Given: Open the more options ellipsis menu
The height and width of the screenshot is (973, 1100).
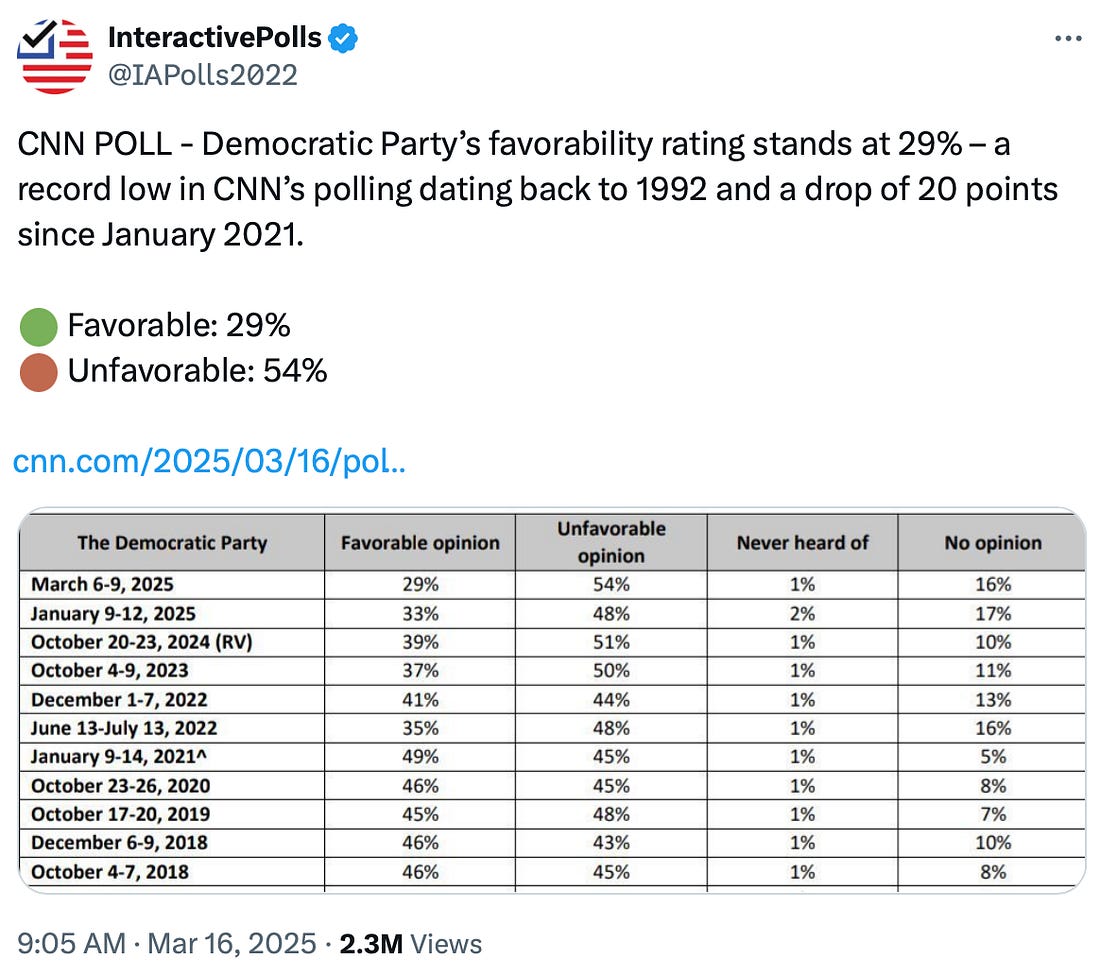Looking at the screenshot, I should pos(1068,39).
